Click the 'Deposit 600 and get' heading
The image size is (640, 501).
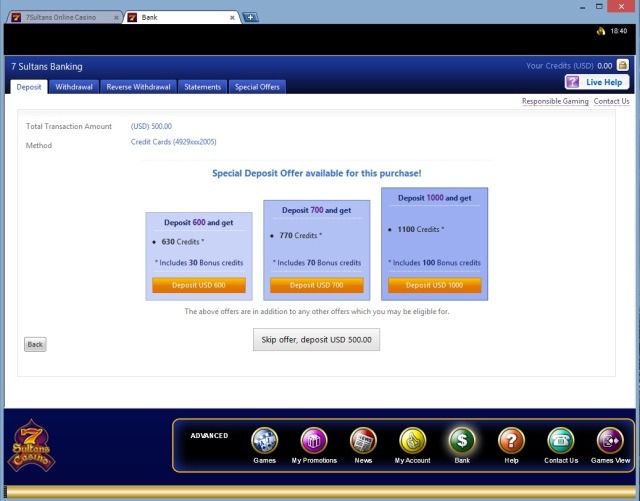199,223
